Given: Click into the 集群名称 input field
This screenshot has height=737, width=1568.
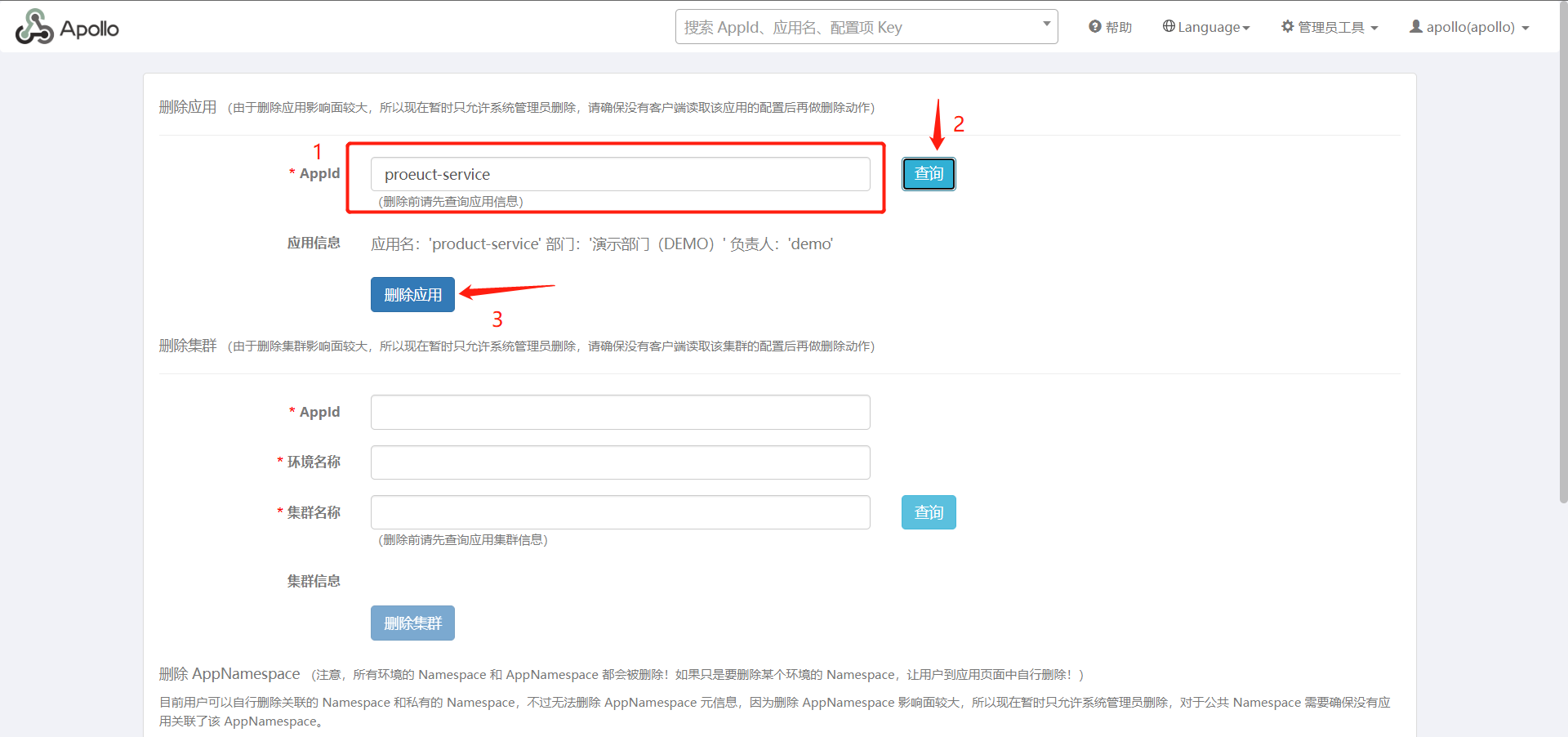Looking at the screenshot, I should point(620,512).
